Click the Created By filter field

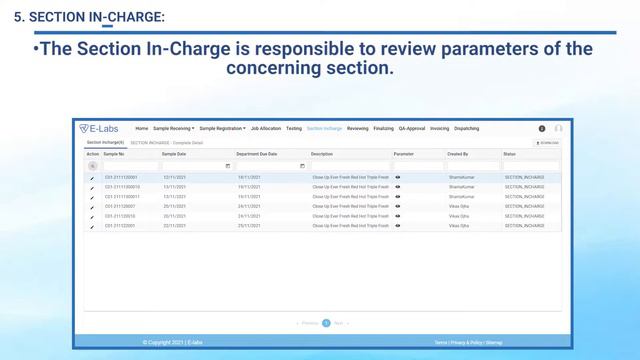[x=473, y=166]
